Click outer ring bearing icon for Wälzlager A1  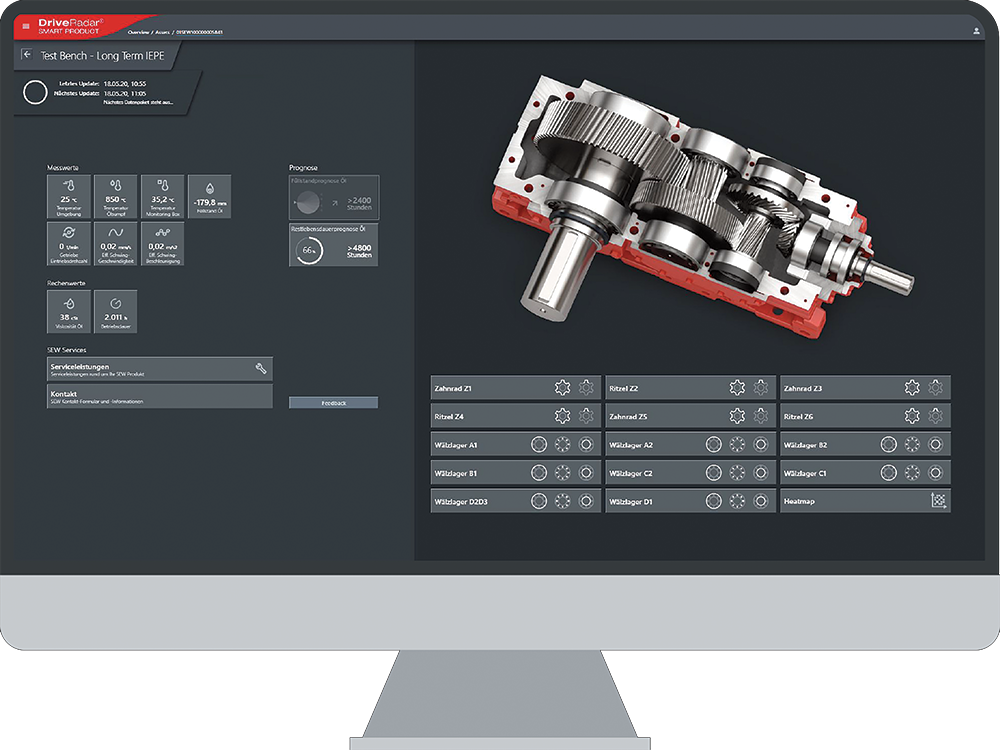(x=539, y=445)
